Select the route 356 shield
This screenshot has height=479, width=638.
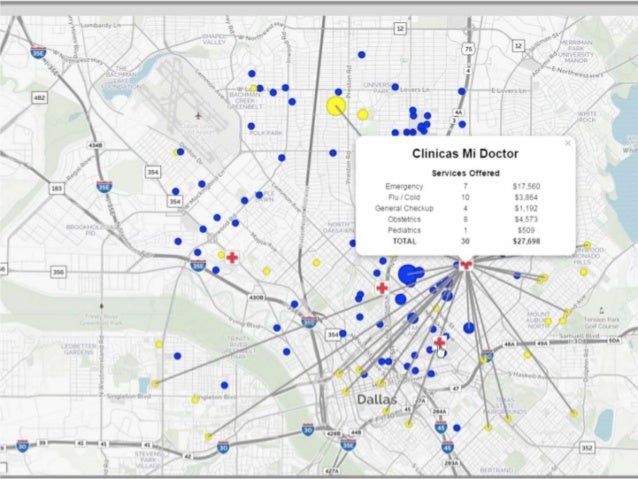click(x=58, y=272)
